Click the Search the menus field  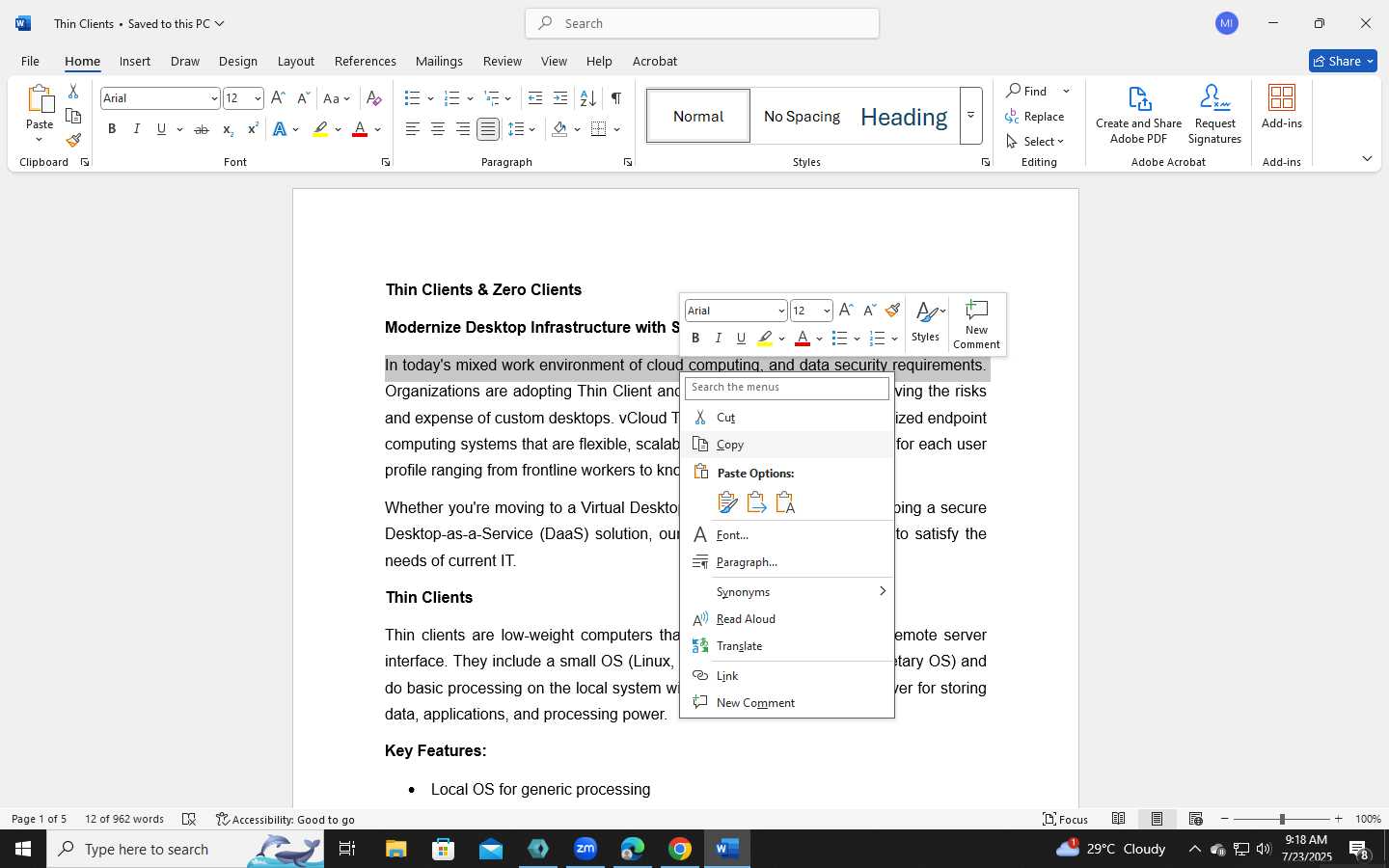click(787, 388)
